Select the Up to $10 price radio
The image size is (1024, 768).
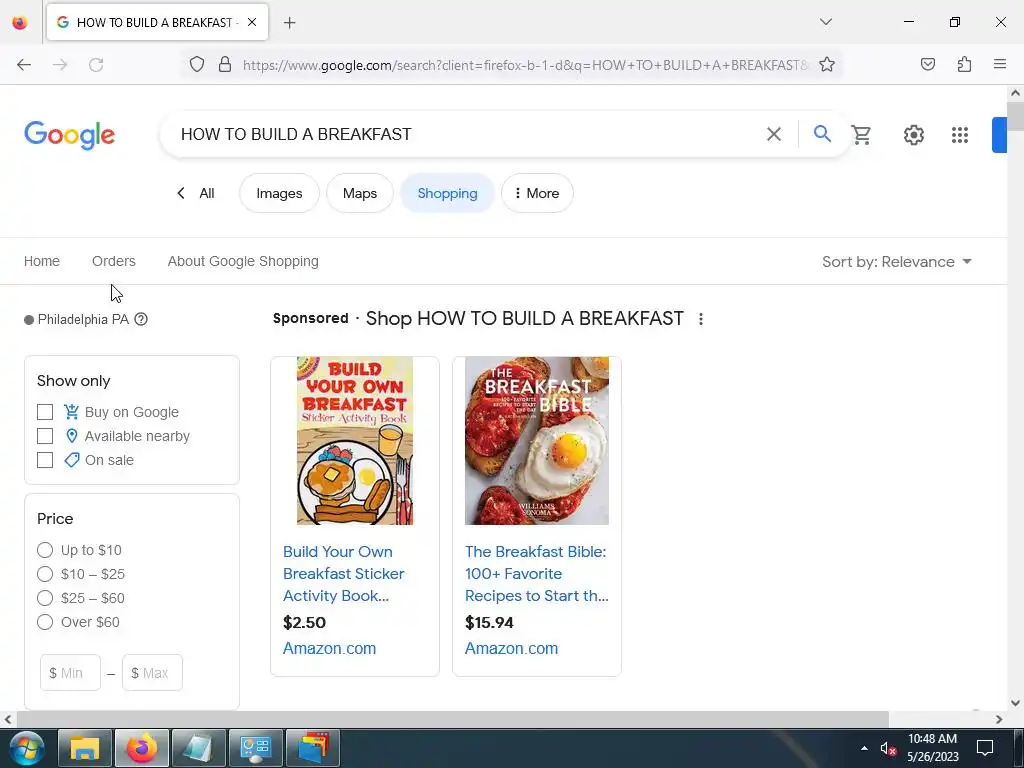[x=45, y=550]
